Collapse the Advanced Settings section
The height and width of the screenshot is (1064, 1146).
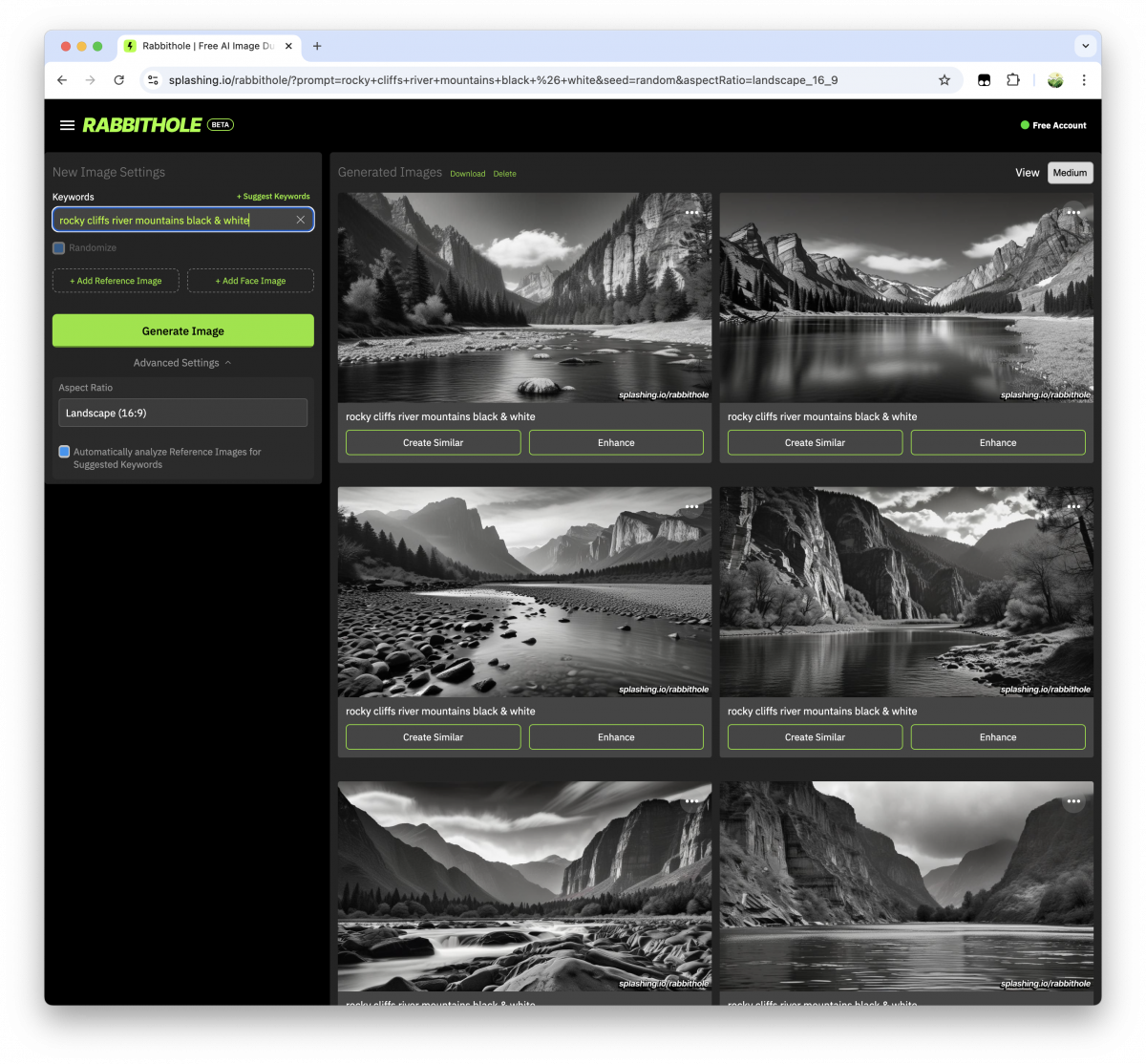click(x=182, y=363)
